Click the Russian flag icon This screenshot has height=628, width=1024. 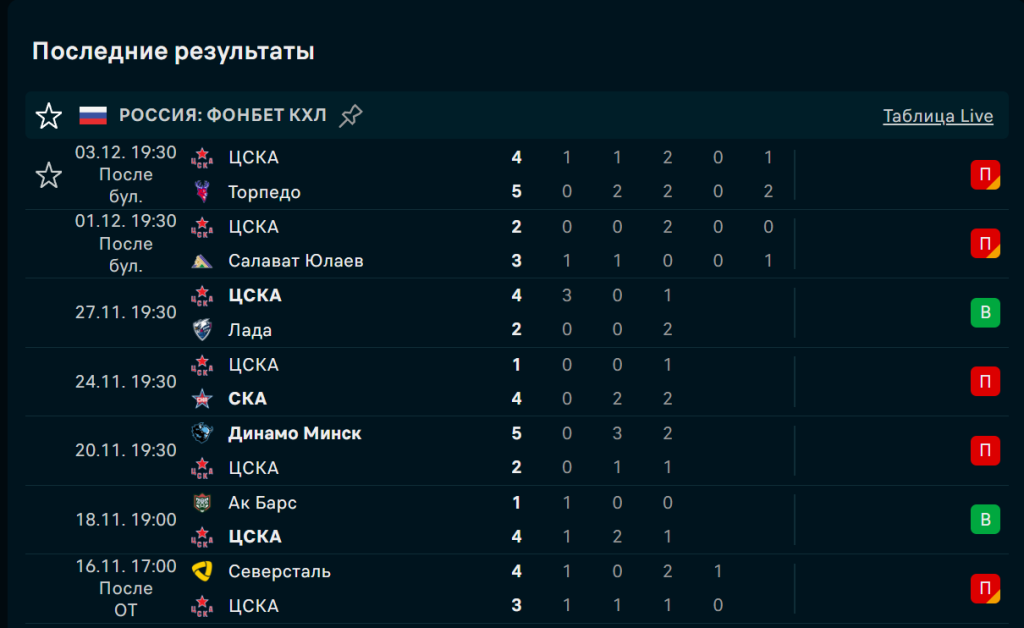pos(93,116)
